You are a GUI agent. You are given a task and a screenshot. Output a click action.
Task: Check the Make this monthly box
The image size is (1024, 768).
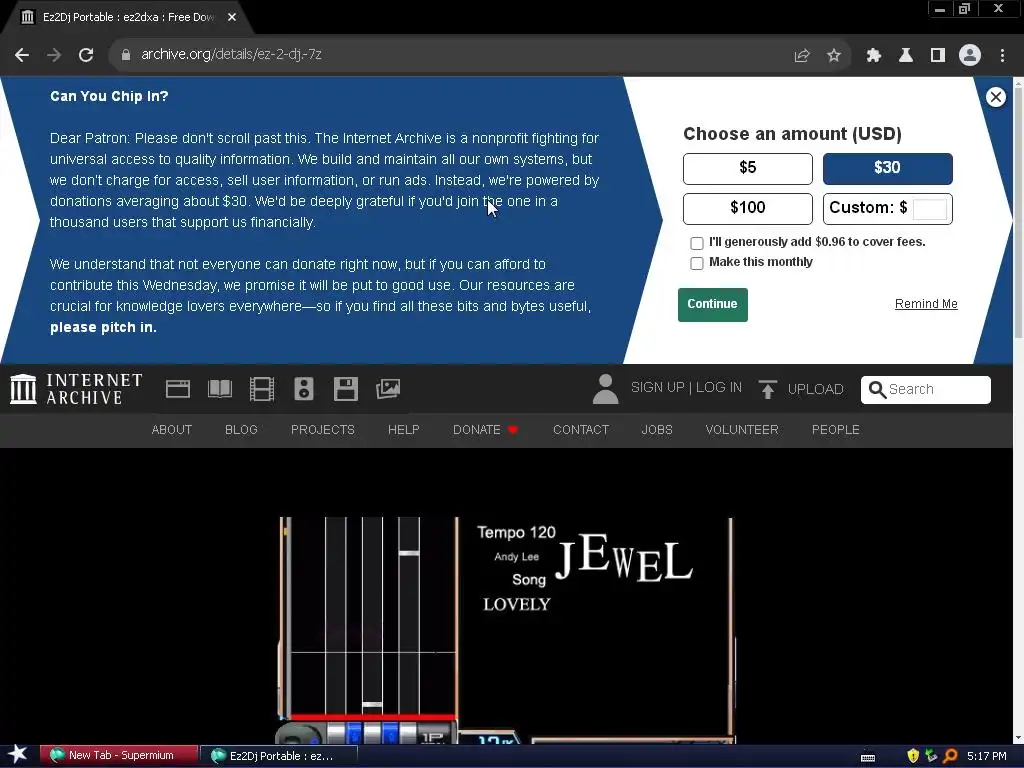coord(697,263)
